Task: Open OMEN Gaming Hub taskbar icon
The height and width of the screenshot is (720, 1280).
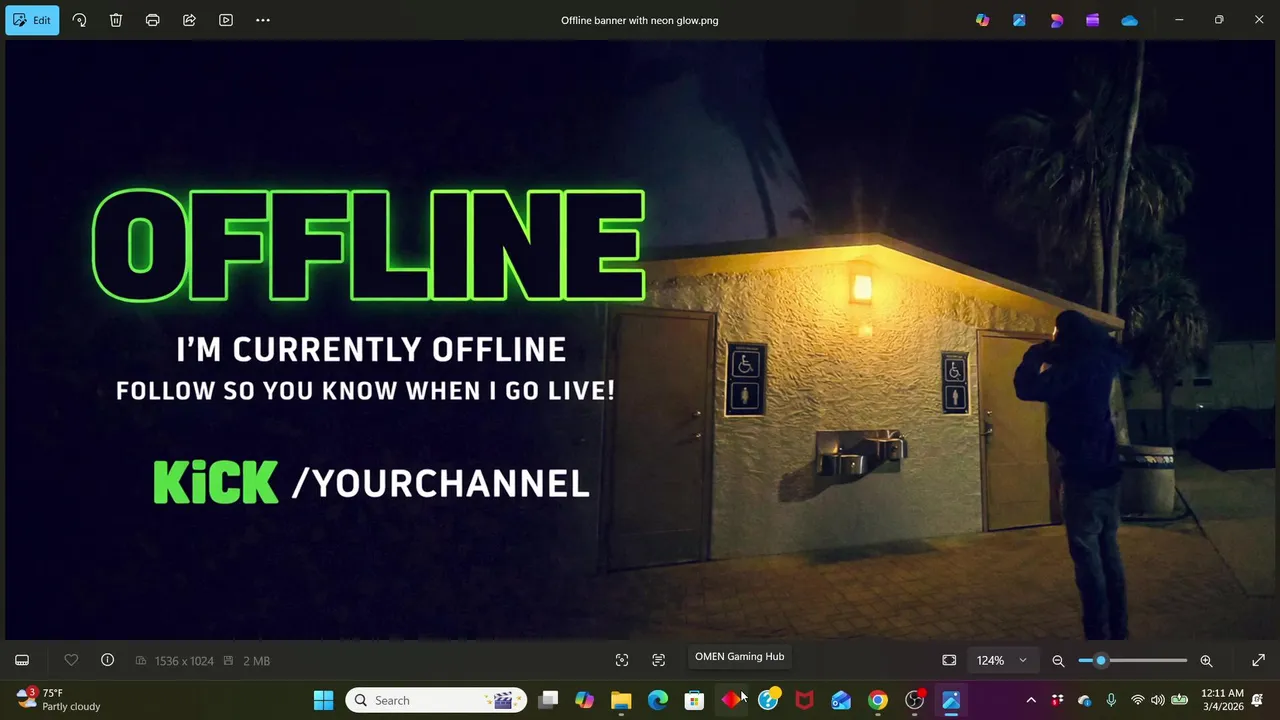Action: (731, 700)
